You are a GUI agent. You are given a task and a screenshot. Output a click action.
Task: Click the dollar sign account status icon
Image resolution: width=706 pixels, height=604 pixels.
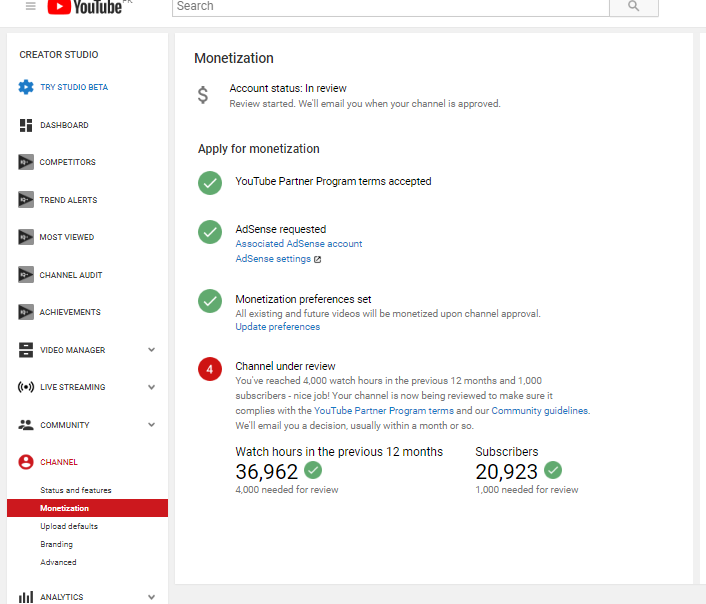pyautogui.click(x=203, y=95)
